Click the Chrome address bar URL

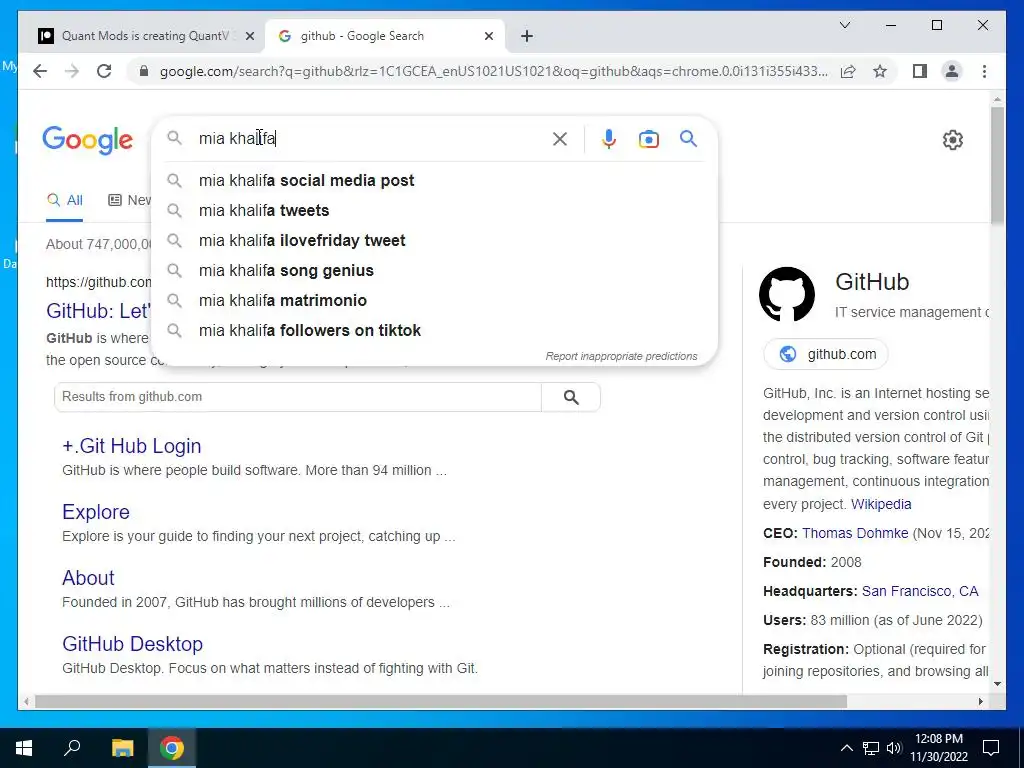(x=494, y=71)
